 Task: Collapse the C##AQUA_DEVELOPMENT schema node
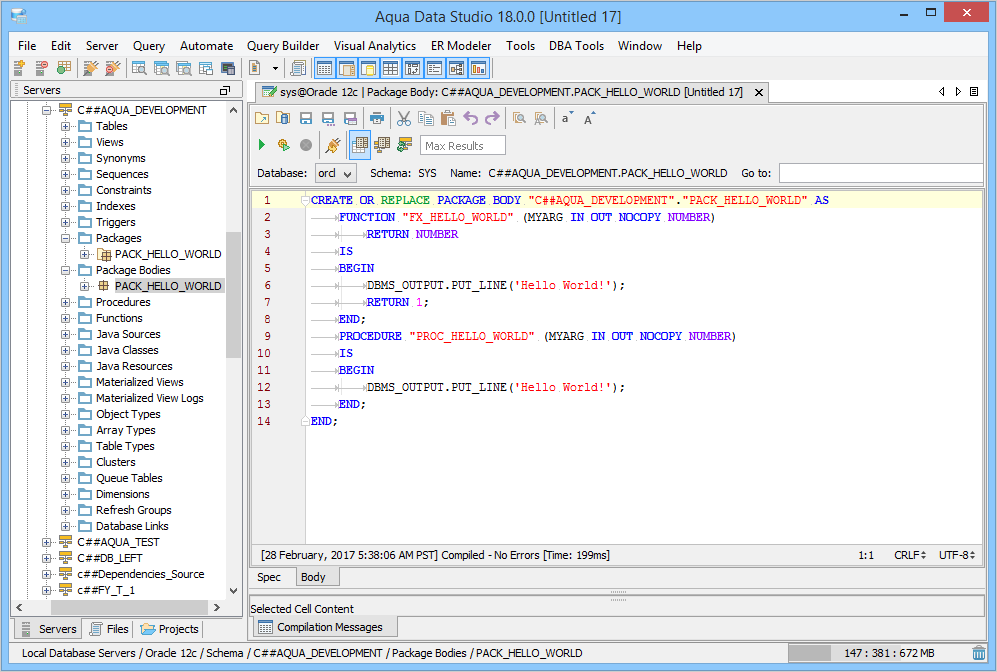pyautogui.click(x=47, y=110)
